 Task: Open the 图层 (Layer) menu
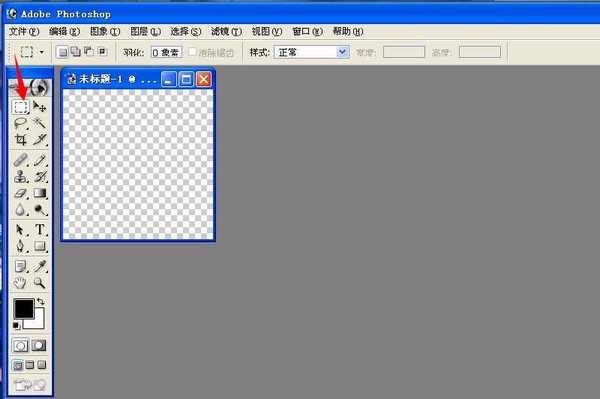pos(145,31)
